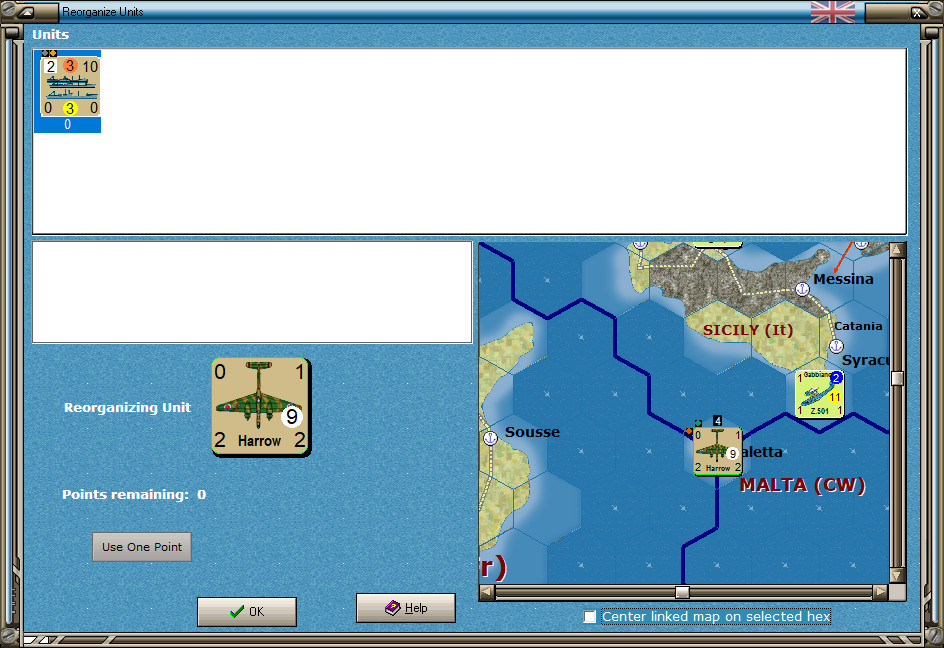Screen dimensions: 944x648
Task: Click the blue 2 badge on Z.501 counter
Action: [x=836, y=378]
